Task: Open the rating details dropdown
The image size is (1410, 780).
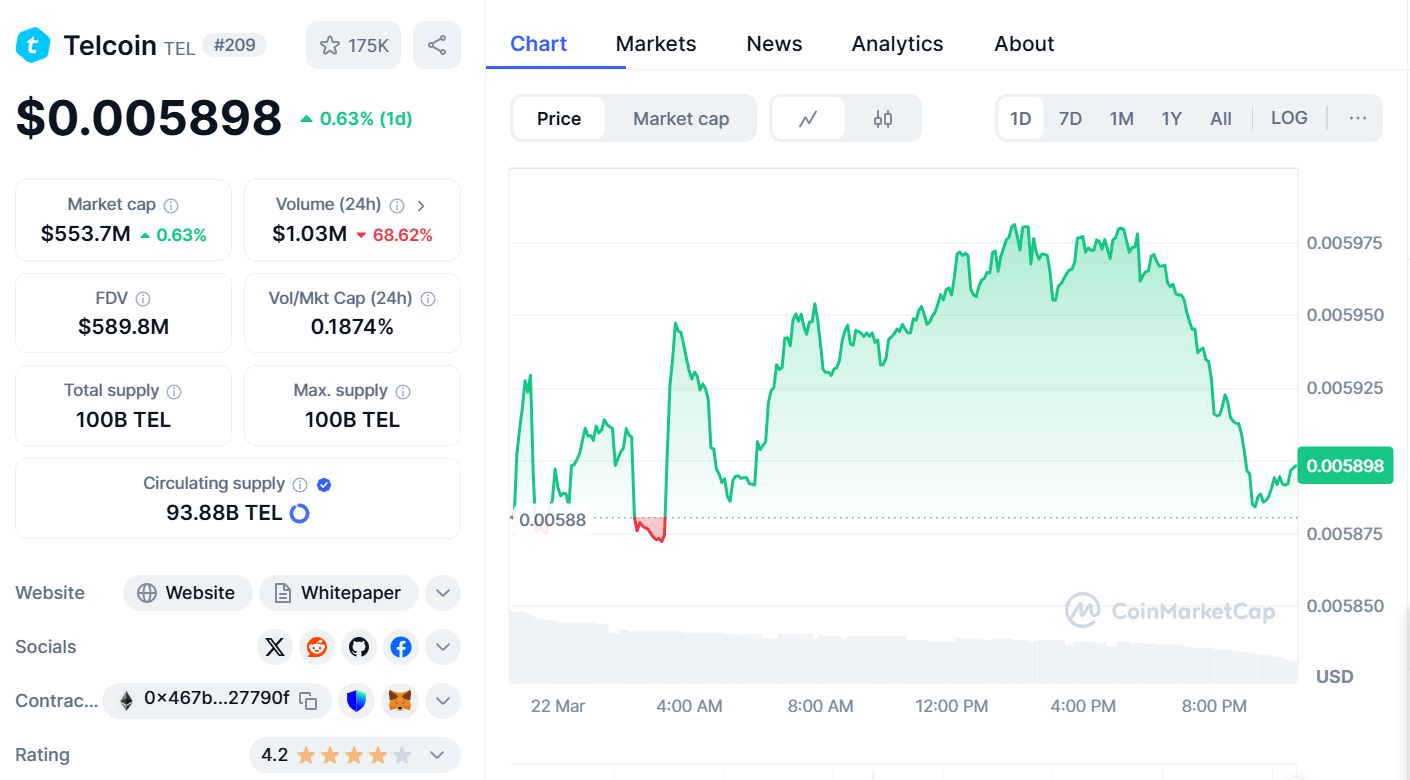Action: 435,754
